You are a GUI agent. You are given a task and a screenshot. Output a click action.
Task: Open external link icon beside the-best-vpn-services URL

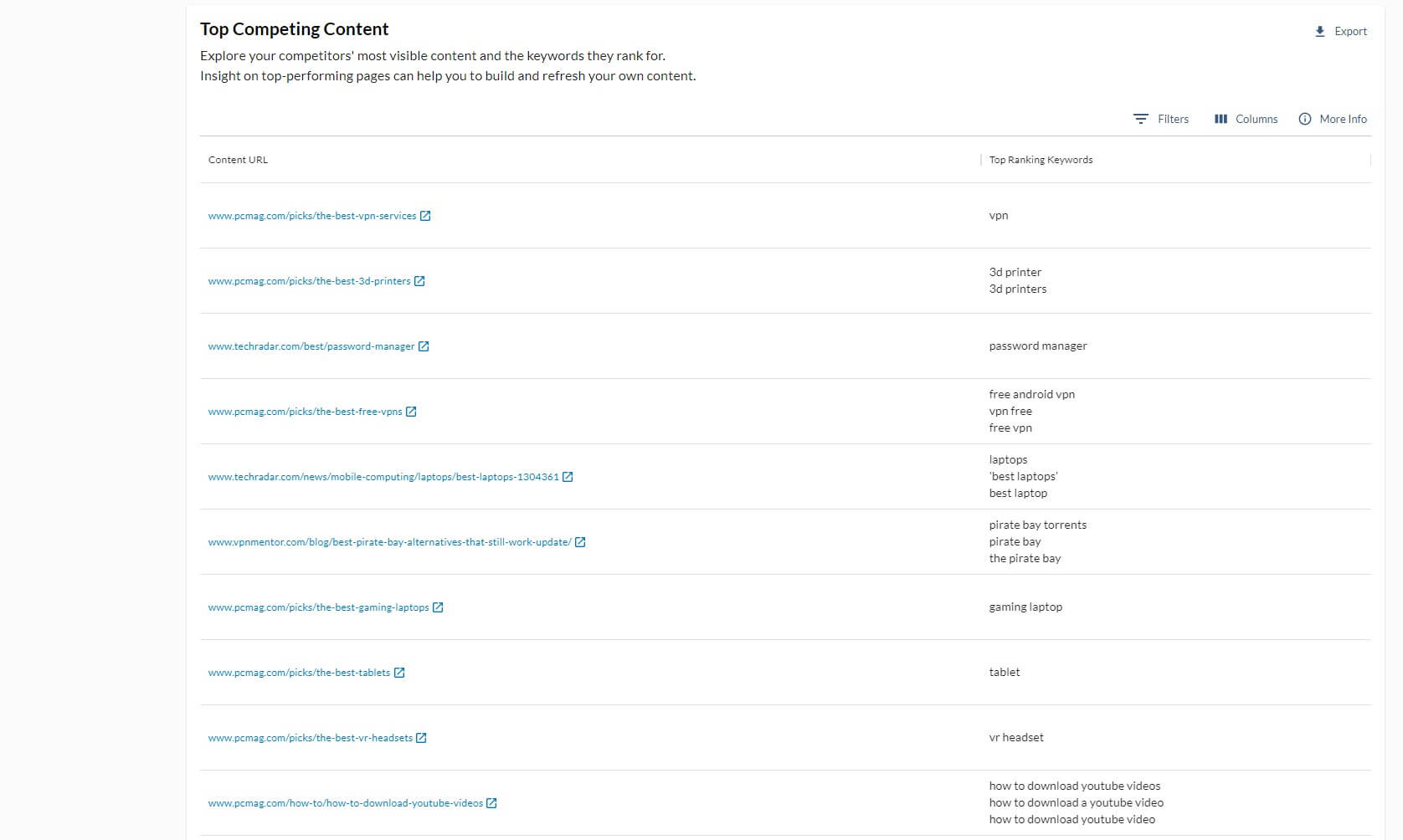pyautogui.click(x=427, y=215)
